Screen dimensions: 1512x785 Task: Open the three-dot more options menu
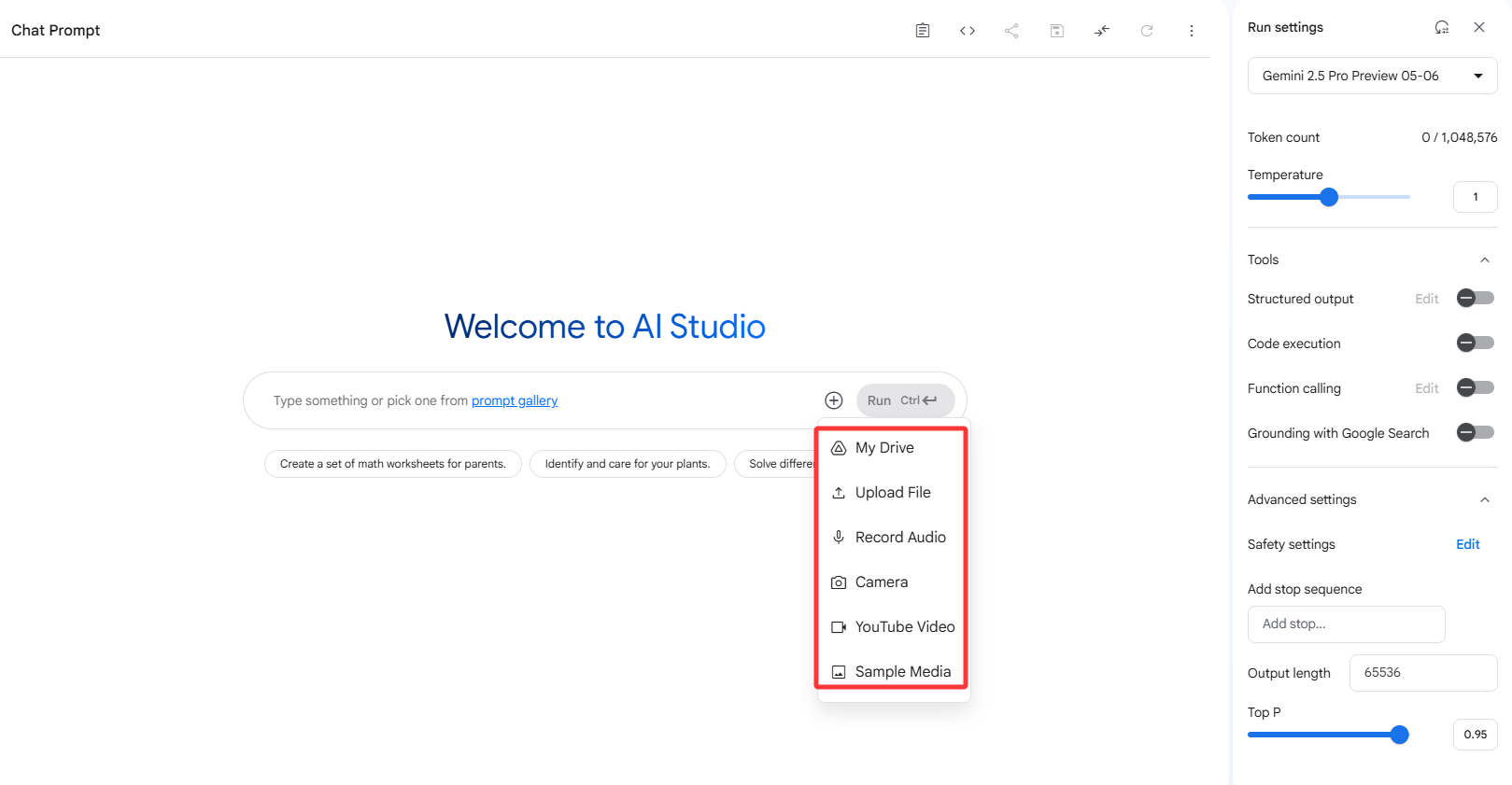coord(1192,31)
